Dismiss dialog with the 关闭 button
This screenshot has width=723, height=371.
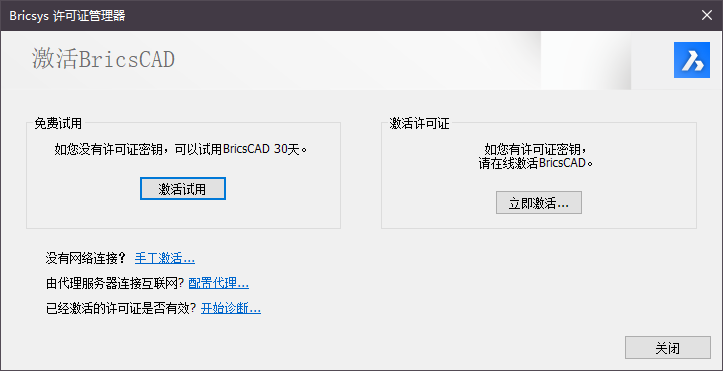(667, 348)
